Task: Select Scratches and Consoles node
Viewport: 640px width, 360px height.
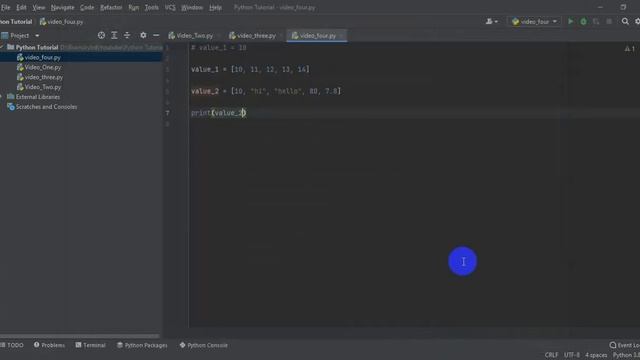Action: tap(46, 107)
